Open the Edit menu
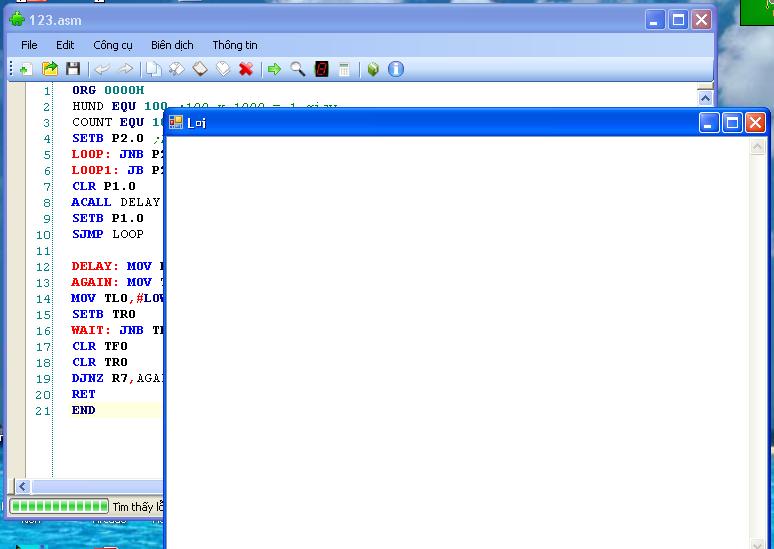774x549 pixels. (x=65, y=45)
